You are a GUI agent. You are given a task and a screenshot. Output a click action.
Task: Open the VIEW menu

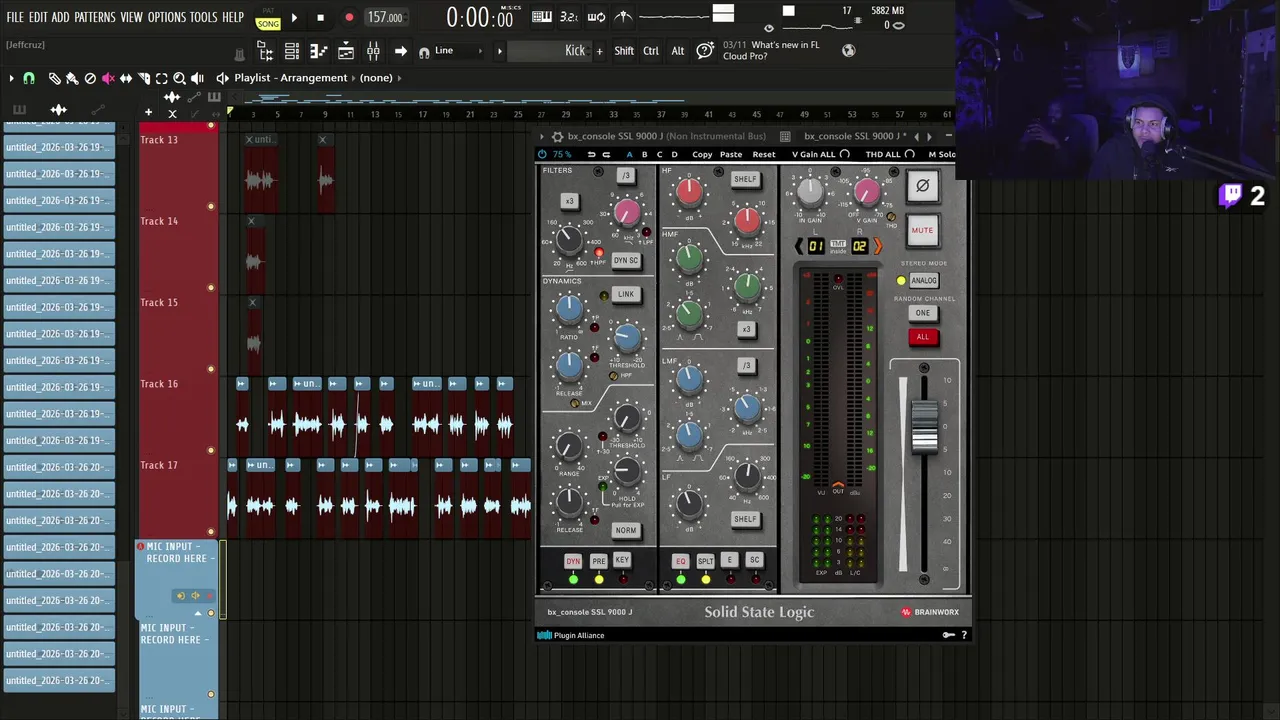tap(132, 17)
